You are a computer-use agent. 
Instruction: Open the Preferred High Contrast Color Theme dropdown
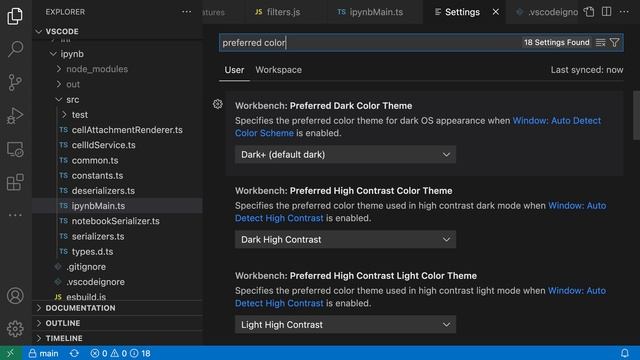pyautogui.click(x=345, y=240)
